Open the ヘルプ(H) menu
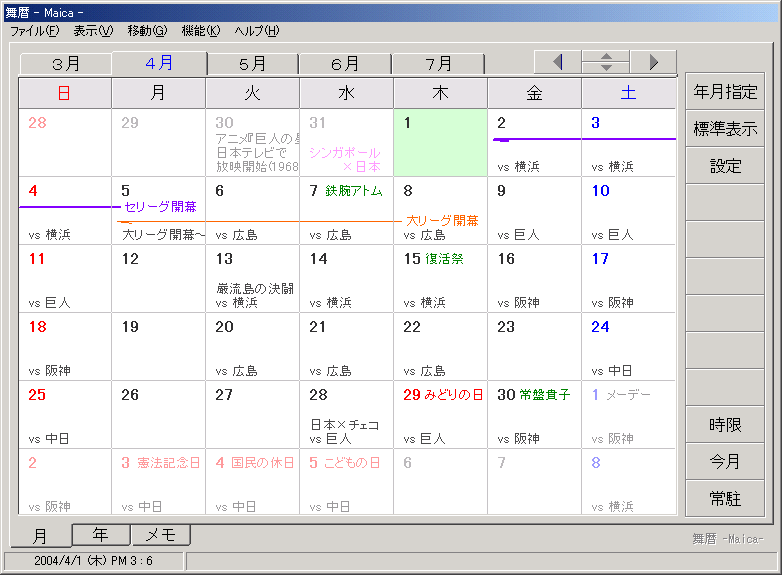Viewport: 782px width, 575px height. click(x=257, y=31)
